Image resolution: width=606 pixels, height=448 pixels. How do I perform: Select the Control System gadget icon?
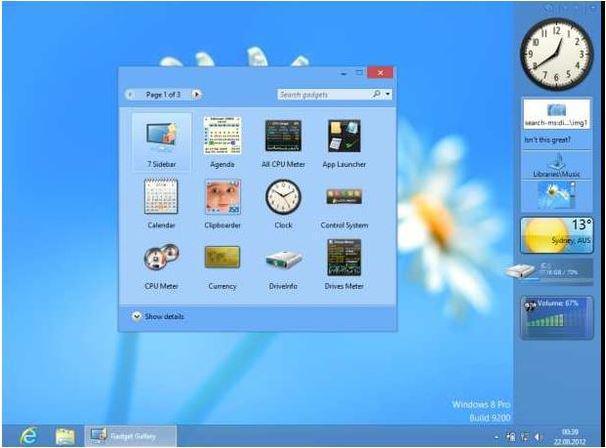(x=344, y=196)
